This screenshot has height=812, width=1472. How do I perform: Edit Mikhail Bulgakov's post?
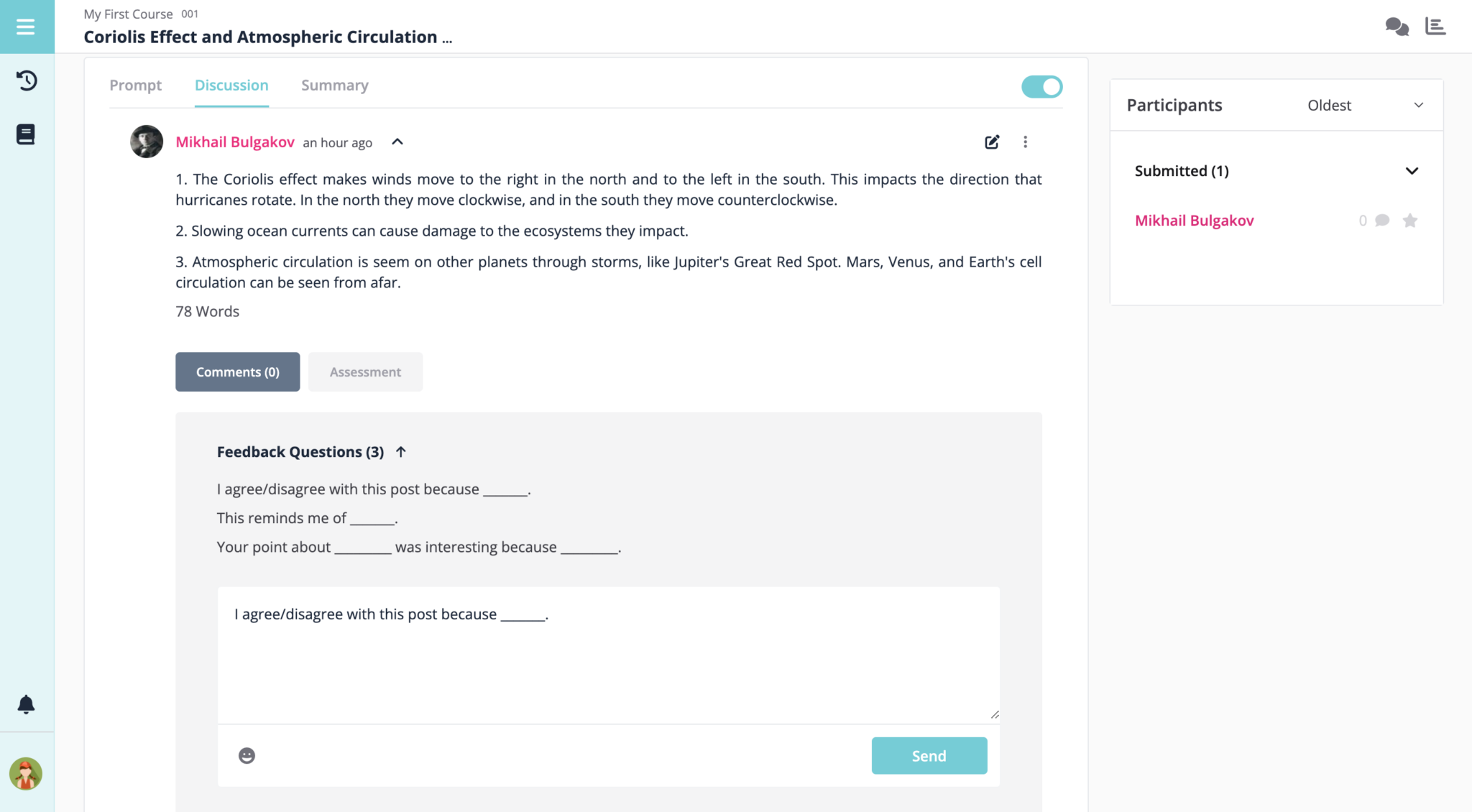991,142
